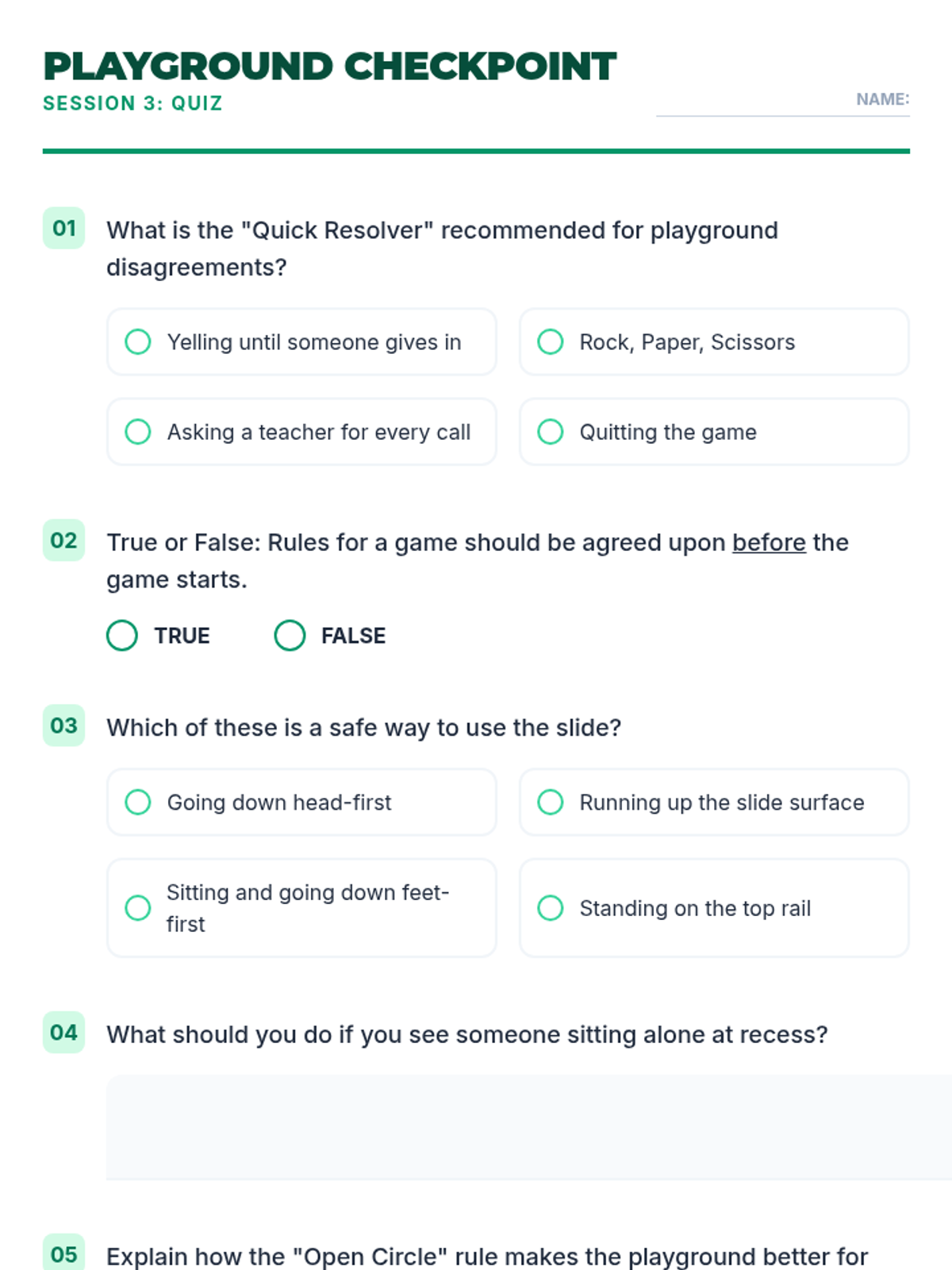Click the 03 question number badge
The width and height of the screenshot is (952, 1270).
tap(63, 725)
